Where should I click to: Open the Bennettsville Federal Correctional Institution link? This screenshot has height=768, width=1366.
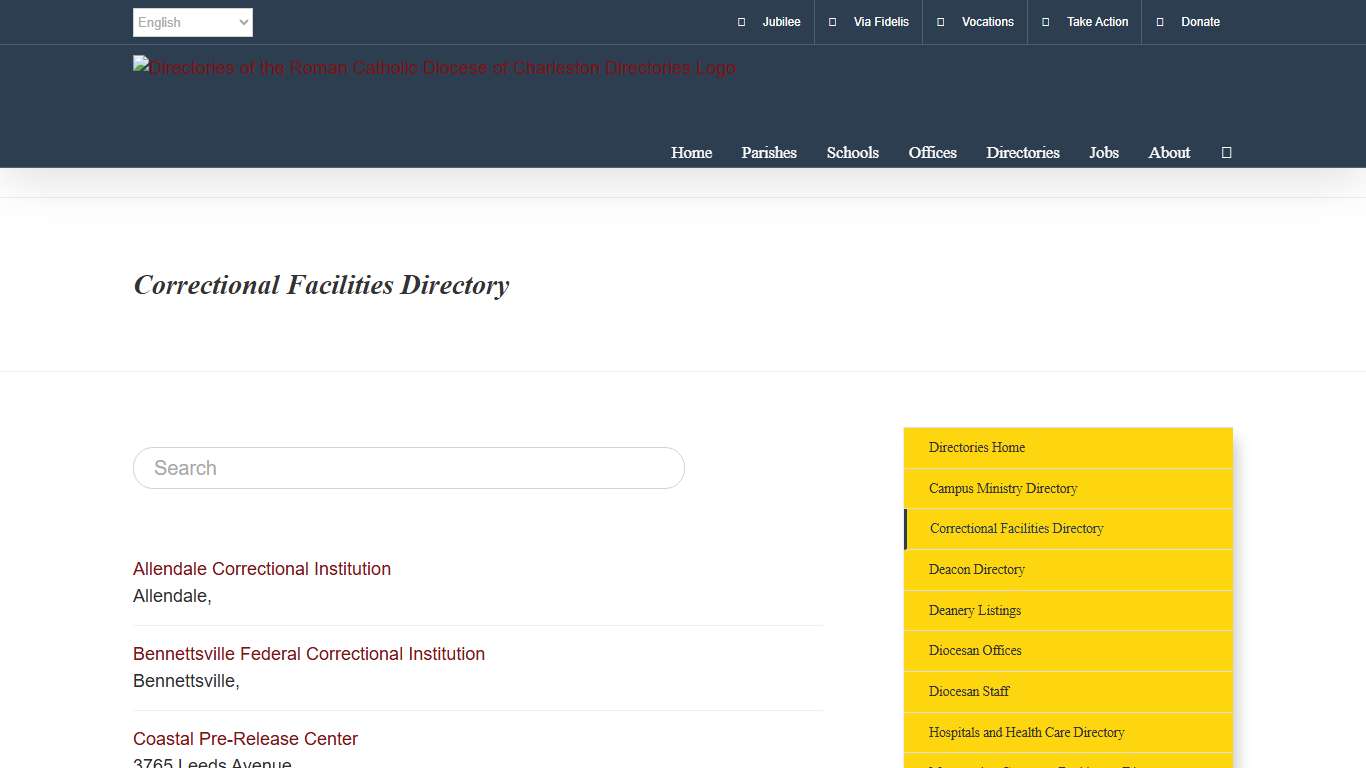click(308, 653)
